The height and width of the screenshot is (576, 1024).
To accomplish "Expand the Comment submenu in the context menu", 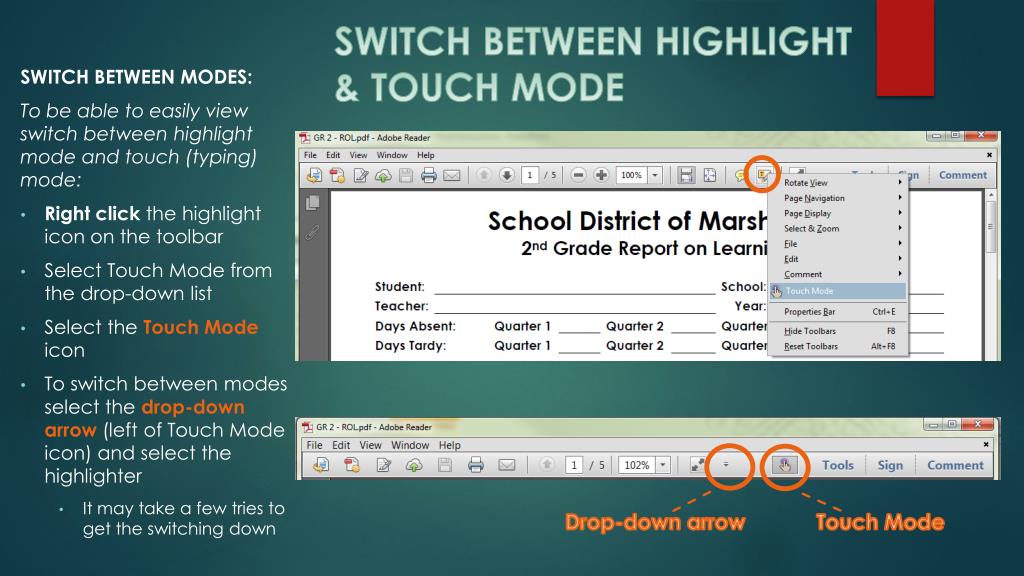I will click(838, 274).
